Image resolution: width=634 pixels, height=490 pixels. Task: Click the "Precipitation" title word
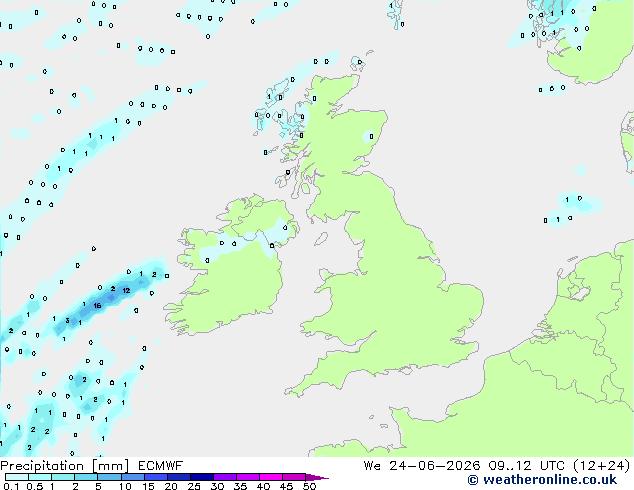(42, 466)
